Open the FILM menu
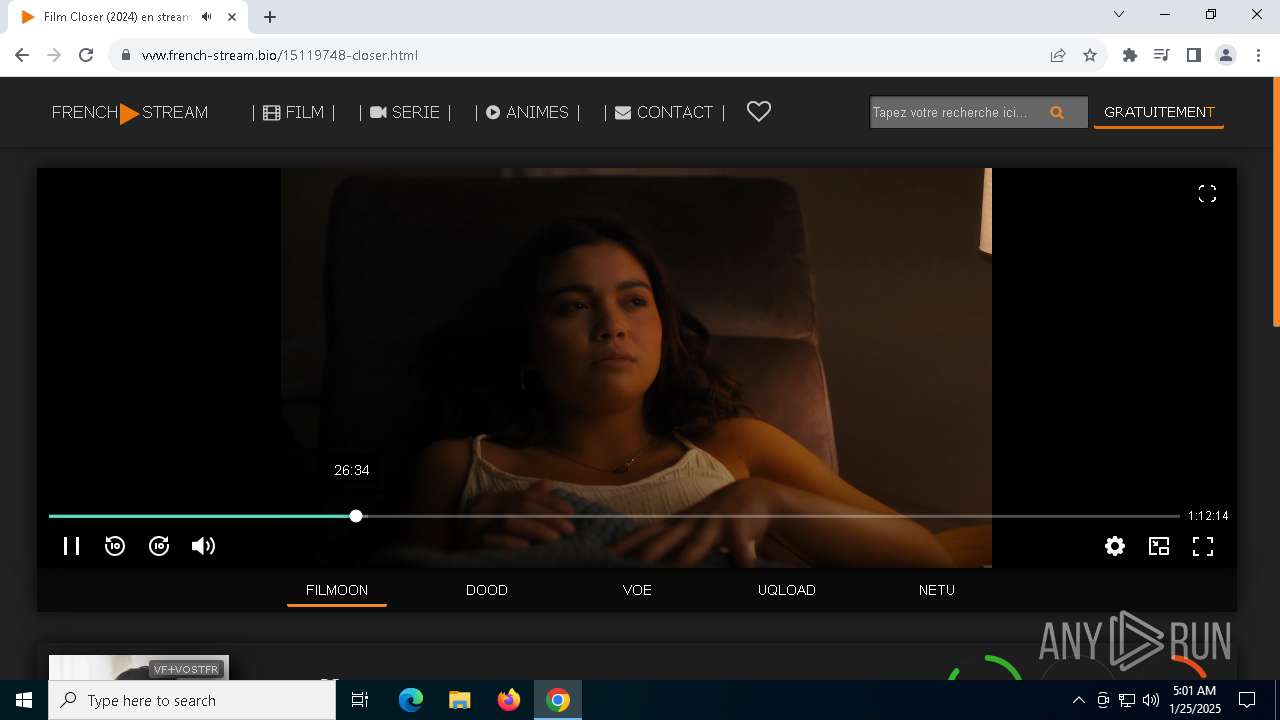The width and height of the screenshot is (1280, 720). point(294,112)
